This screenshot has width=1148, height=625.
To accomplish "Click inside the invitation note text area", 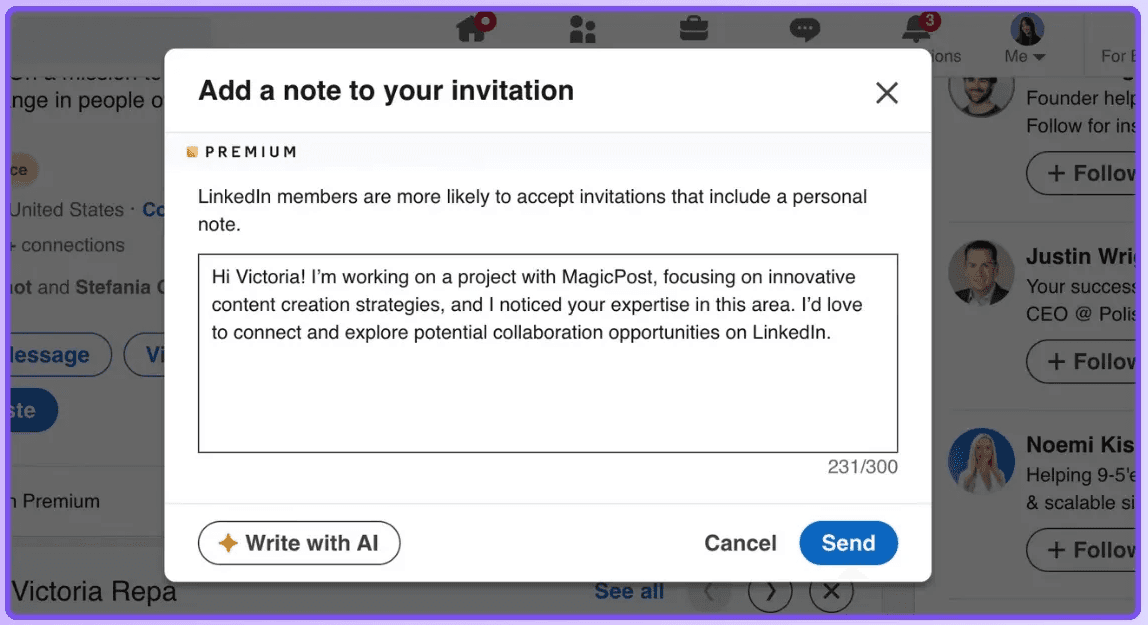I will 548,353.
